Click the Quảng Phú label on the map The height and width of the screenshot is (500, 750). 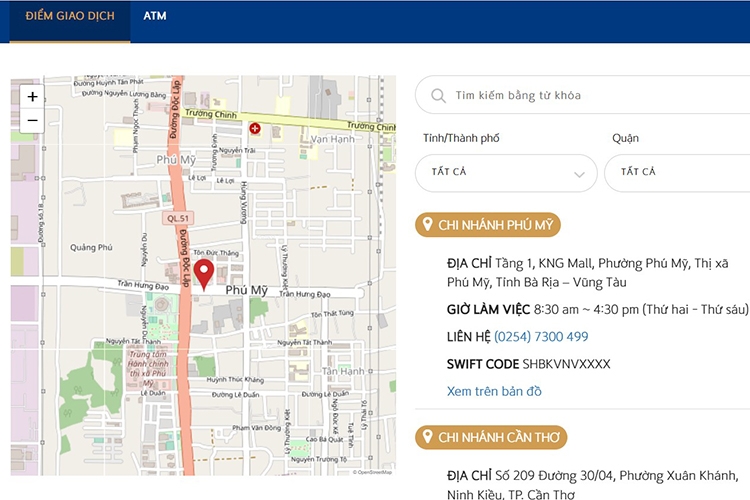click(91, 247)
